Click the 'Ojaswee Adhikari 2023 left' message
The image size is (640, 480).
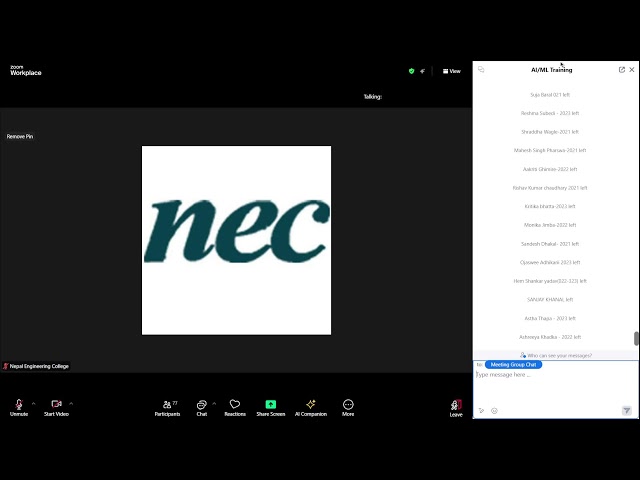550,262
